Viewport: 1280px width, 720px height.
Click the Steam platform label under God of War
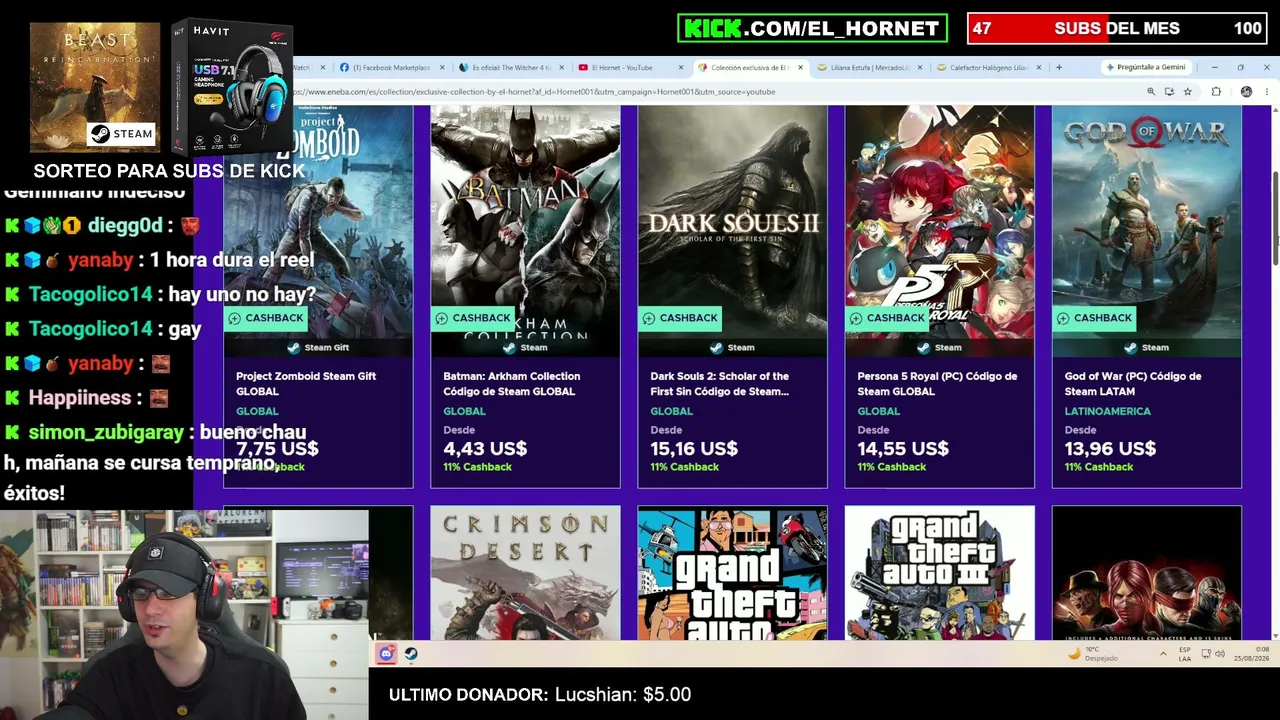1147,347
